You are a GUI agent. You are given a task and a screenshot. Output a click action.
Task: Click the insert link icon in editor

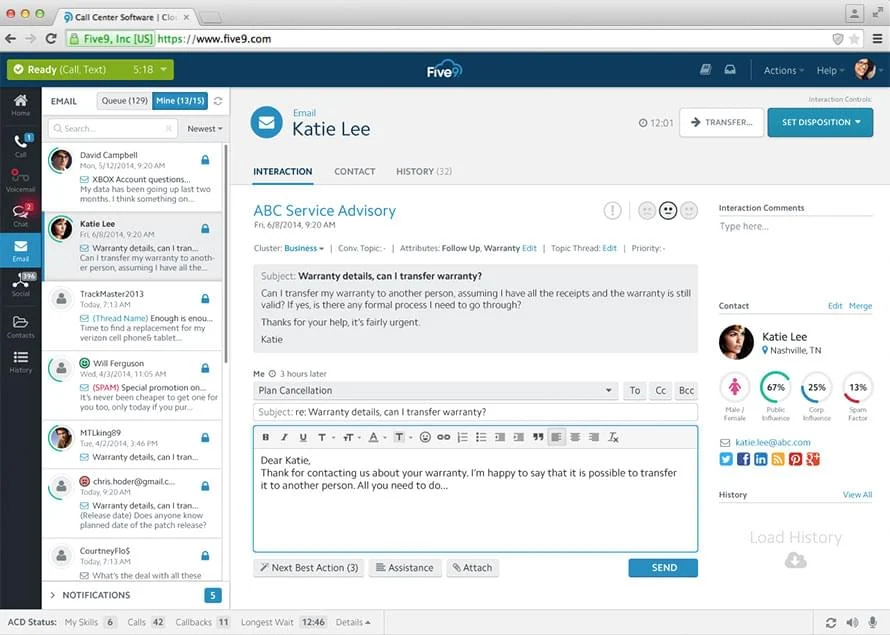[x=443, y=437]
